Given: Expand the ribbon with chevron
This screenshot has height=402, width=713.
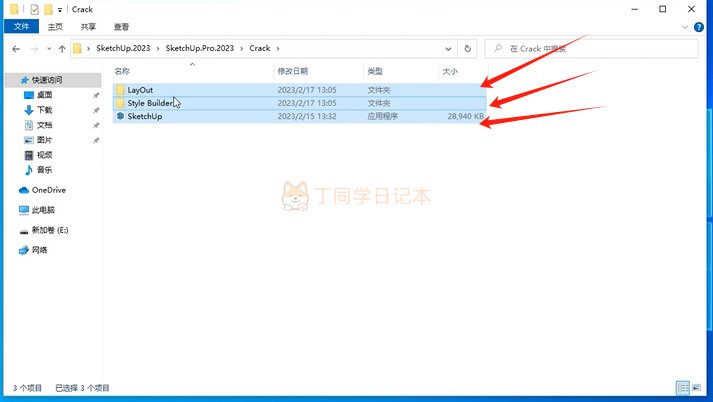Looking at the screenshot, I should tap(685, 27).
